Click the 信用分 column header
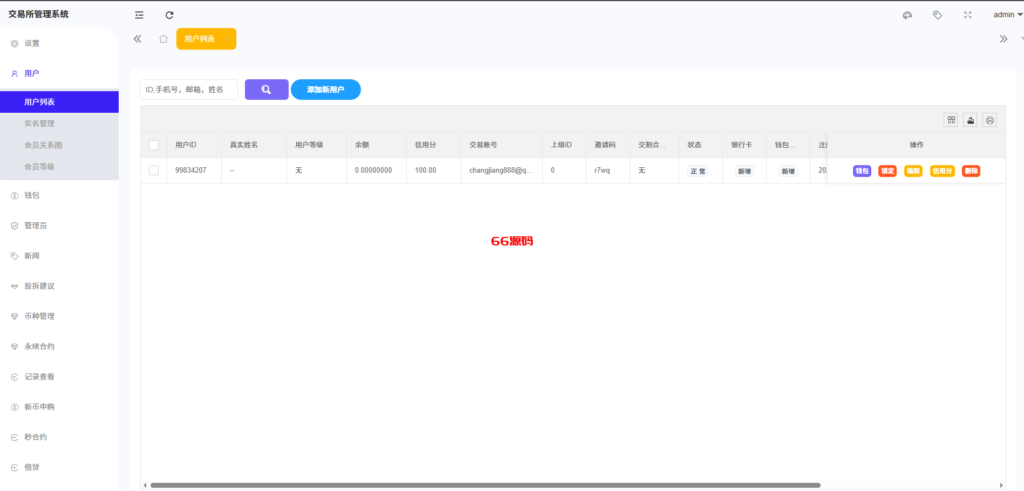This screenshot has height=491, width=1024. click(434, 145)
